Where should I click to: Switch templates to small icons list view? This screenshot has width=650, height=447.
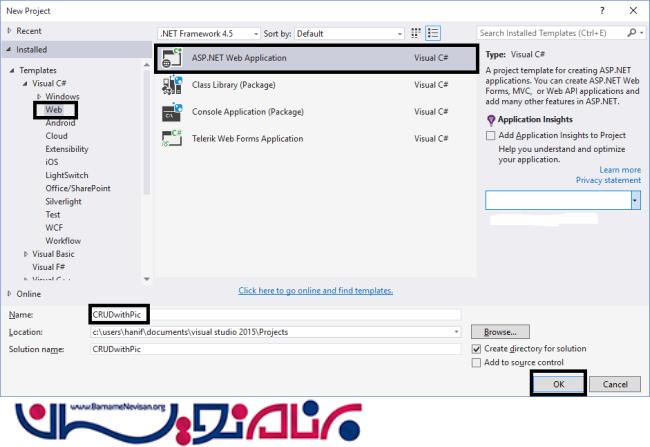[x=433, y=33]
